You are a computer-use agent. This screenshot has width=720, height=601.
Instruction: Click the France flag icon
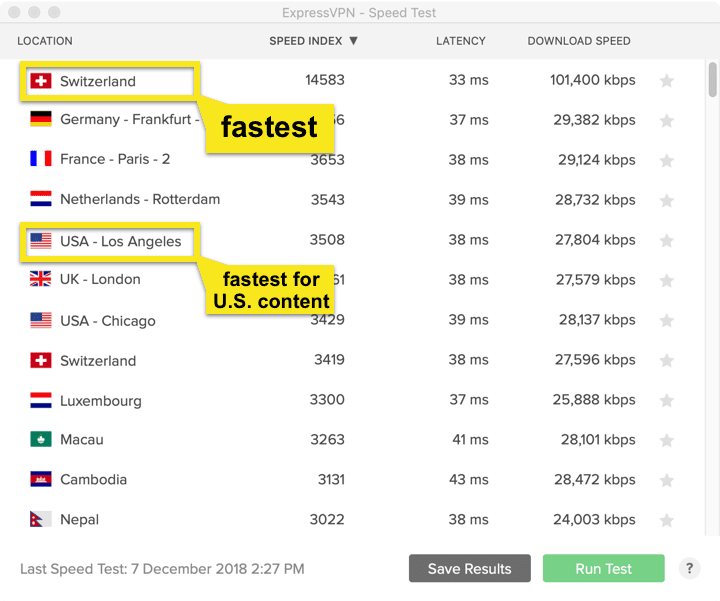[40, 159]
